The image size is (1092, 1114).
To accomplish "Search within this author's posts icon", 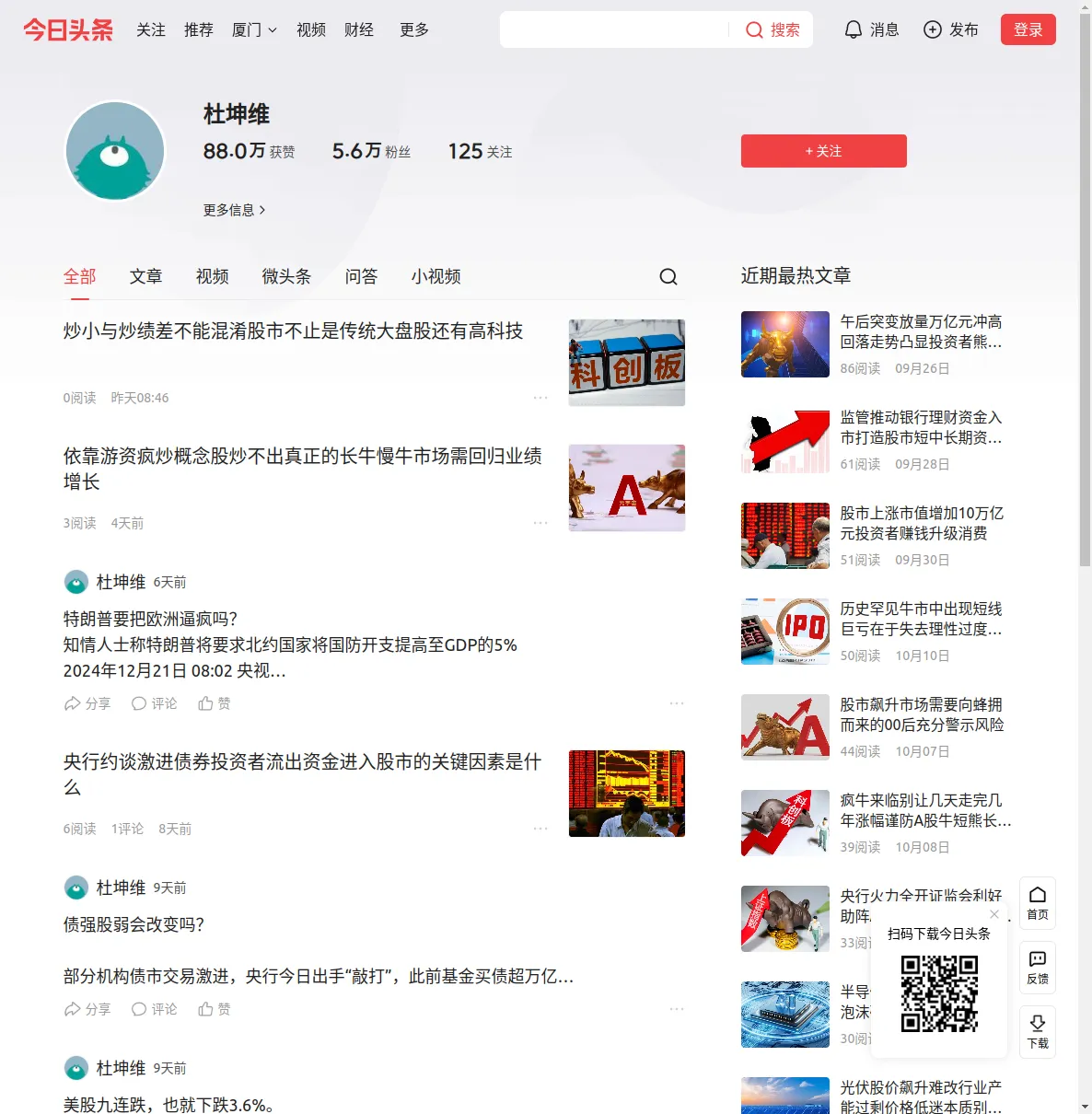I will [668, 276].
